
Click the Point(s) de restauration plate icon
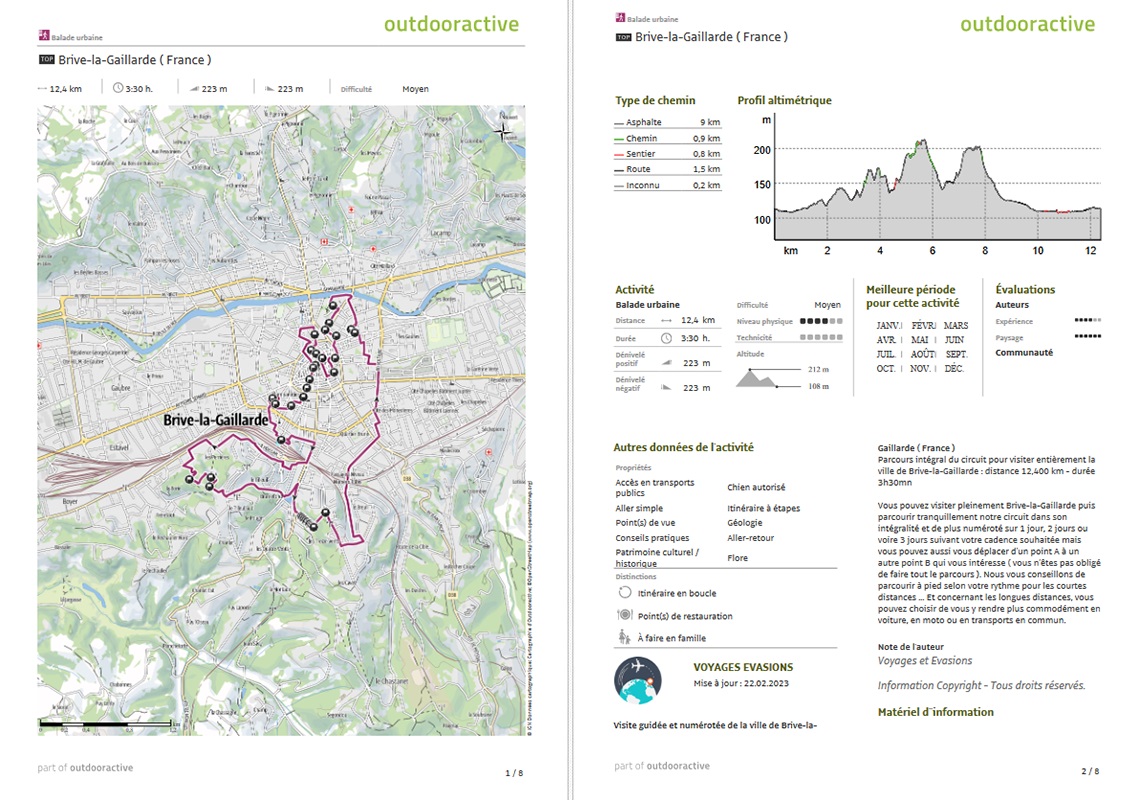[625, 615]
